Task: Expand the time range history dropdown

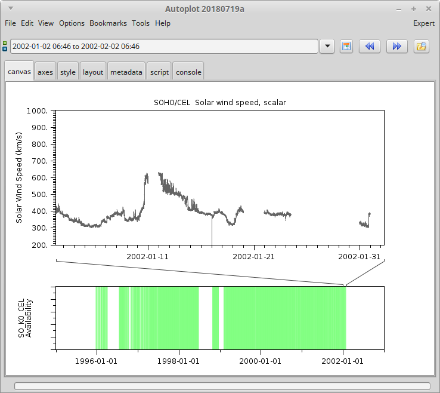Action: 327,46
